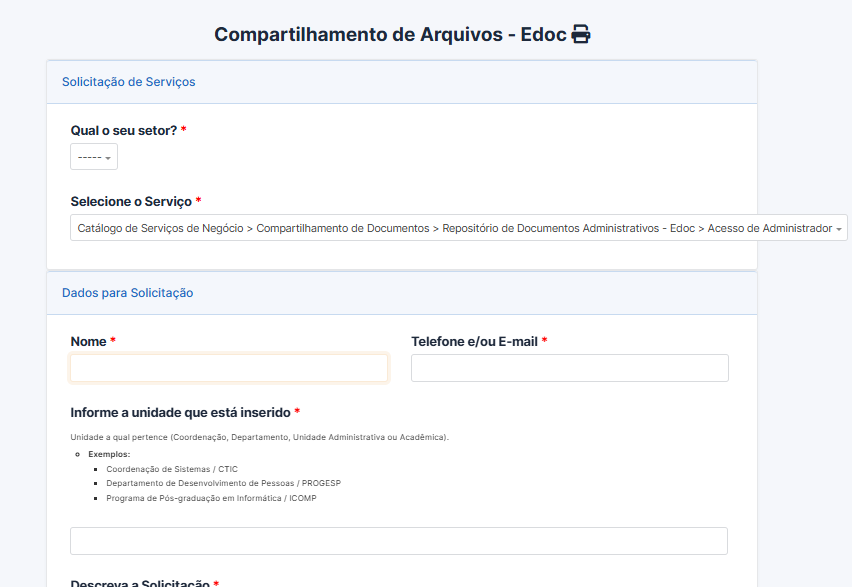Open the 'Qual o seu setor?' dropdown
Screen dimensions: 852x587
[x=94, y=157]
